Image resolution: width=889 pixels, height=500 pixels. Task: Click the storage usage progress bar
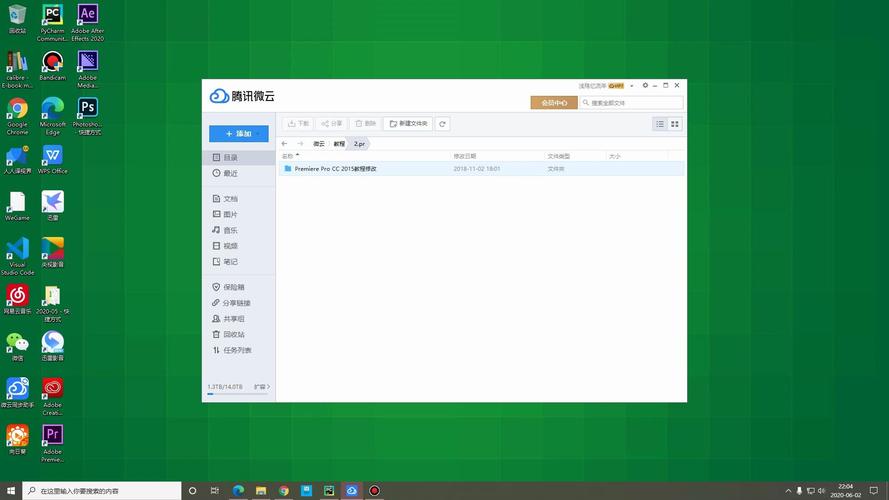click(x=239, y=393)
